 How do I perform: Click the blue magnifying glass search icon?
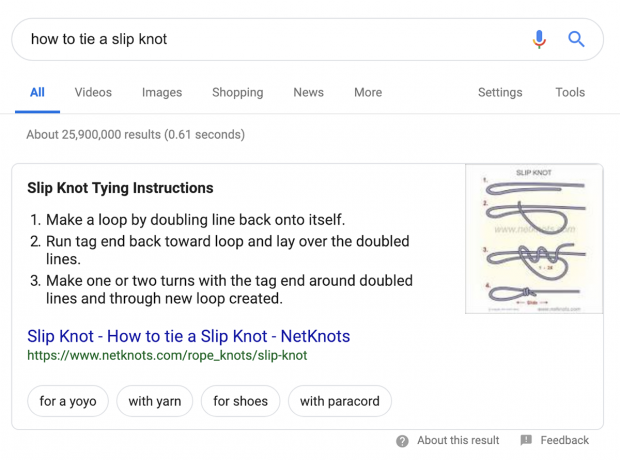pyautogui.click(x=576, y=40)
